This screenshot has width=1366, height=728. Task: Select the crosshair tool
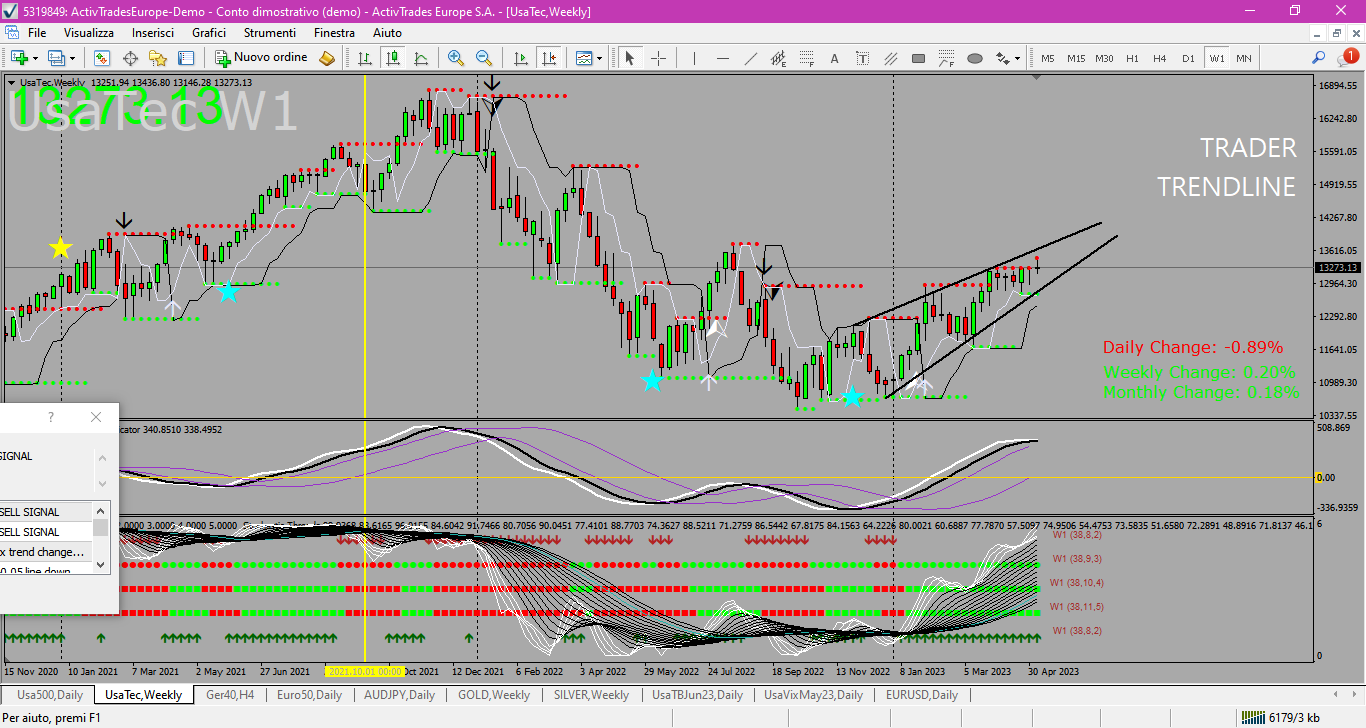pyautogui.click(x=658, y=58)
